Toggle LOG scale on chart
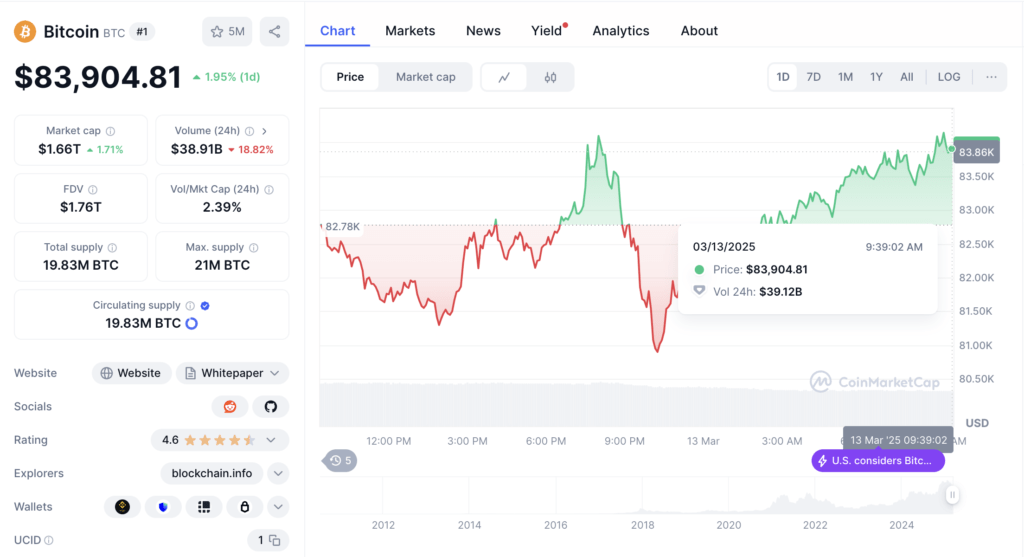Screen dimensions: 1024x557 (949, 77)
